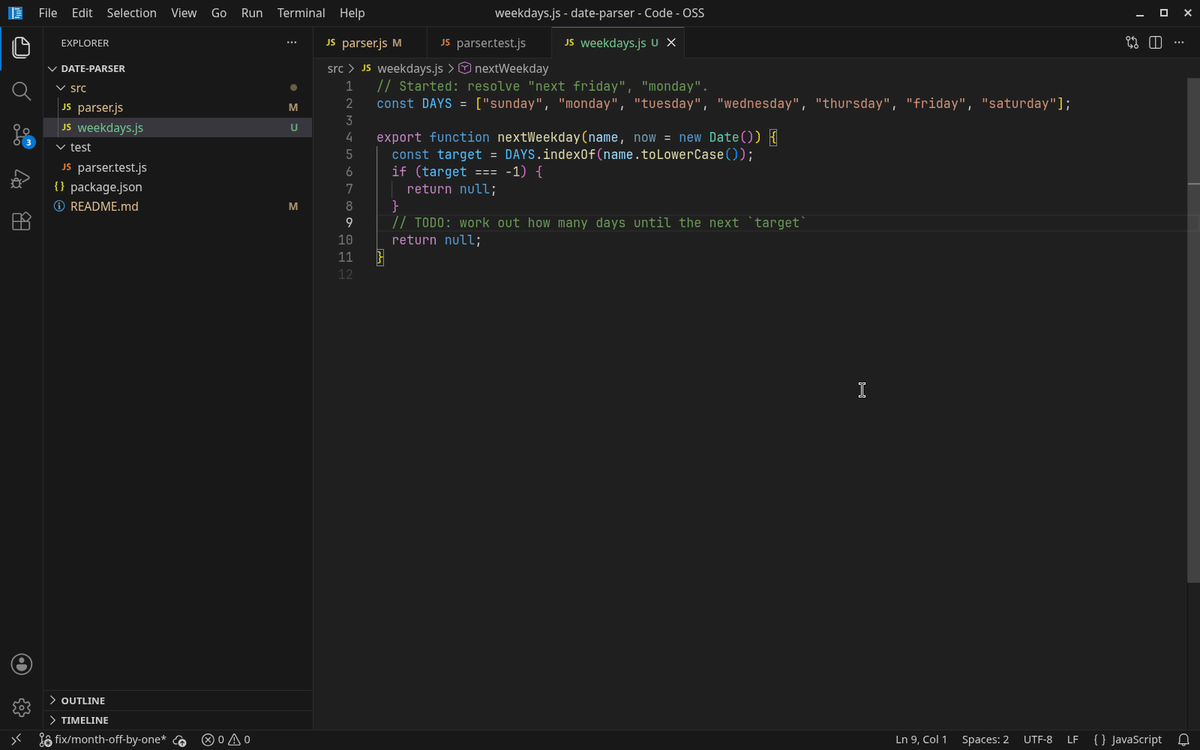The height and width of the screenshot is (750, 1200).
Task: Publish branch via cloud icon in status bar
Action: click(180, 740)
